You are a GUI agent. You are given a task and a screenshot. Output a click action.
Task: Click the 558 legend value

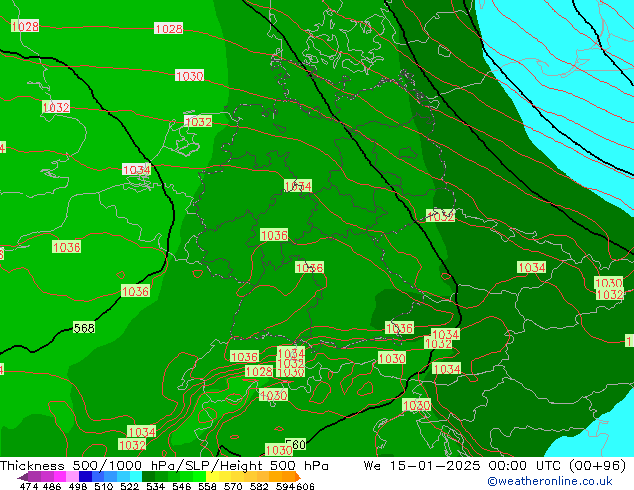[x=207, y=486]
